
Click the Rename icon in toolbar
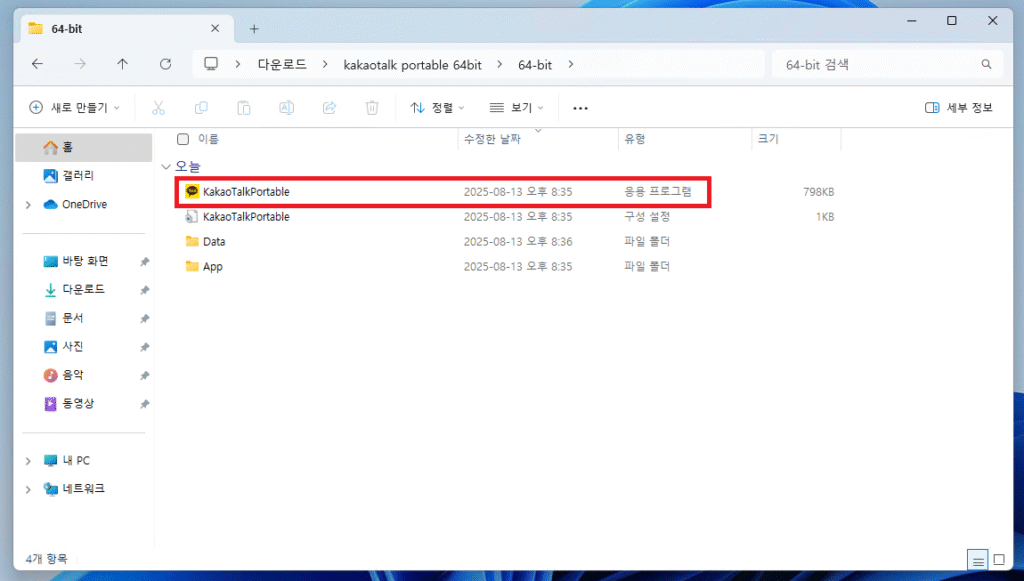coord(287,108)
